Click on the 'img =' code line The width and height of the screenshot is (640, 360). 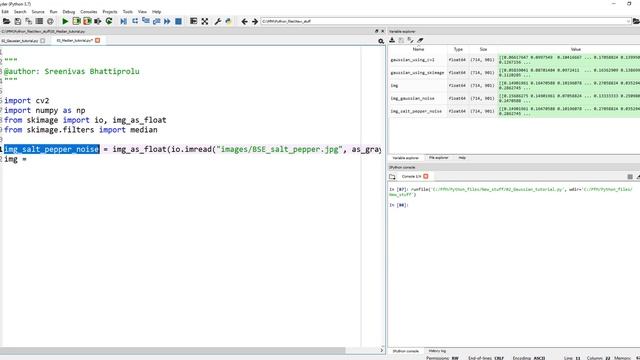(16, 159)
